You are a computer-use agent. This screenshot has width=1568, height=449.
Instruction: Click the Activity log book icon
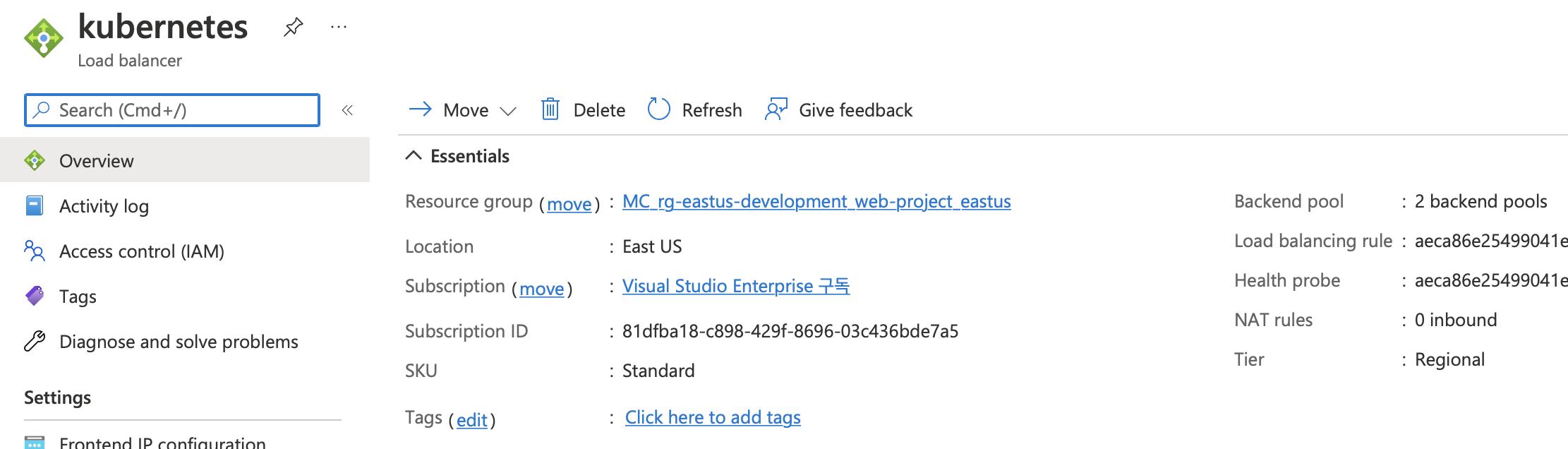[x=35, y=205]
